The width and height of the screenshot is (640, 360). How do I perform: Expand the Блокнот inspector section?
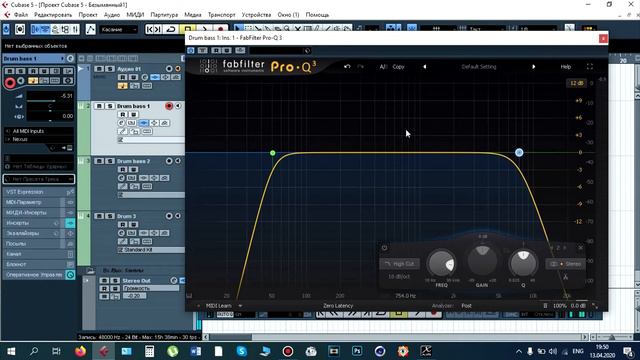pyautogui.click(x=34, y=264)
